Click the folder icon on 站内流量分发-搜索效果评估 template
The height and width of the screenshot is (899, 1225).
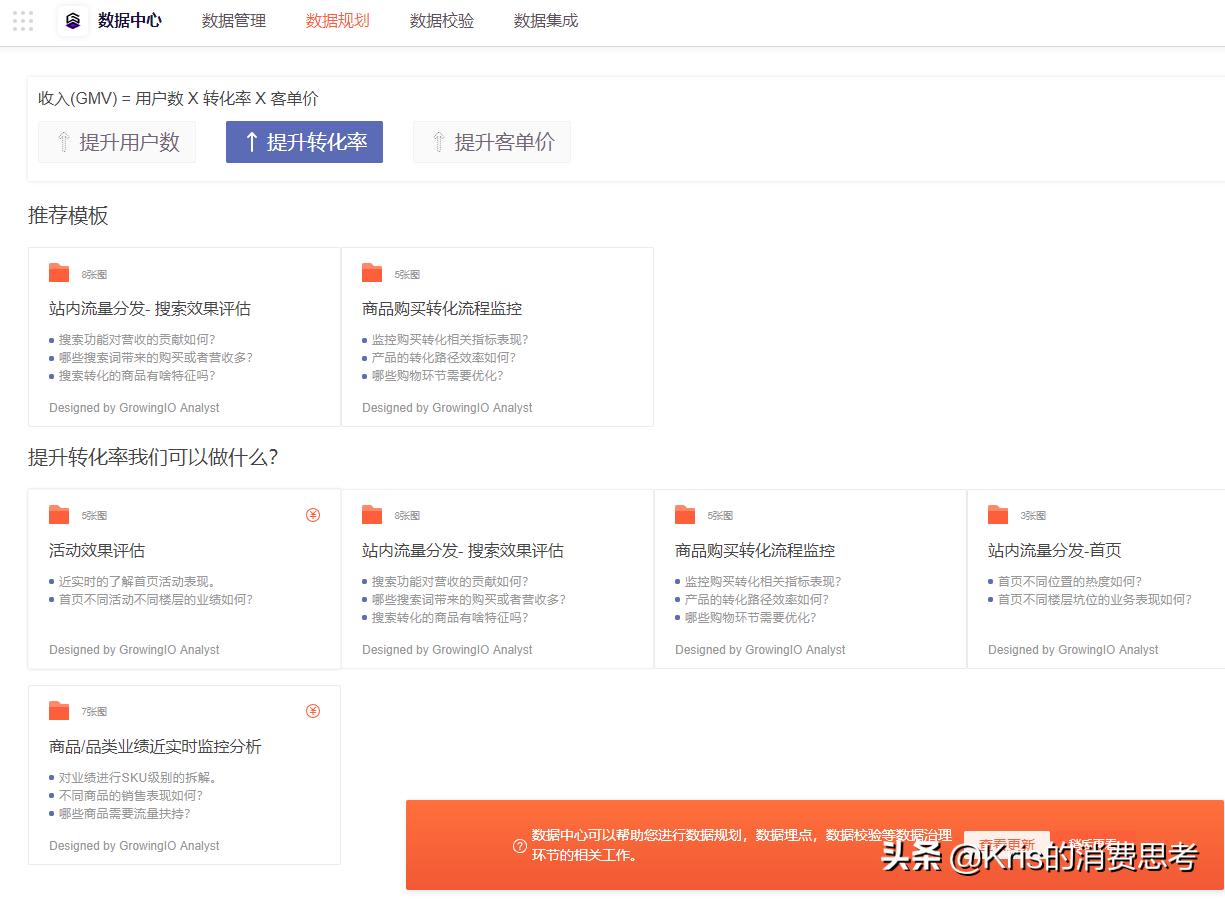pyautogui.click(x=60, y=270)
